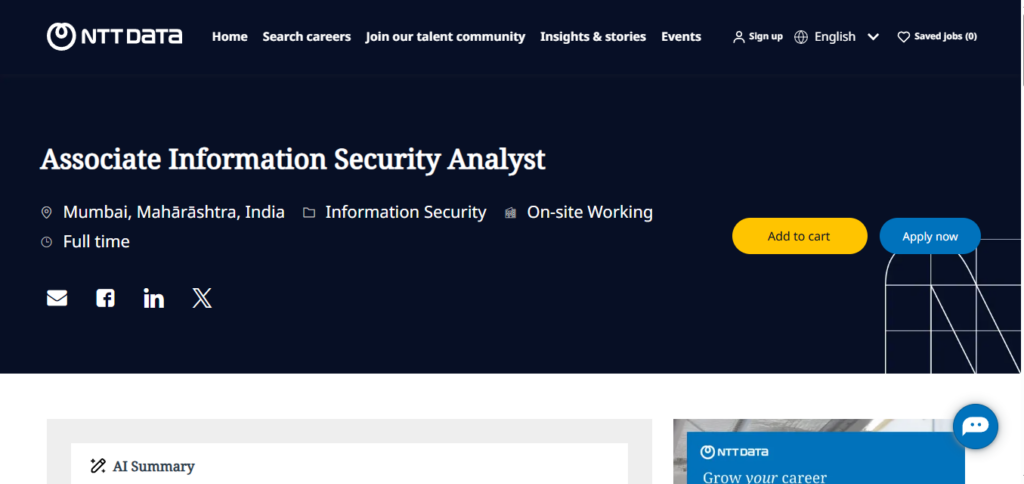View Saved jobs (0) link
1024x484 pixels.
point(946,37)
